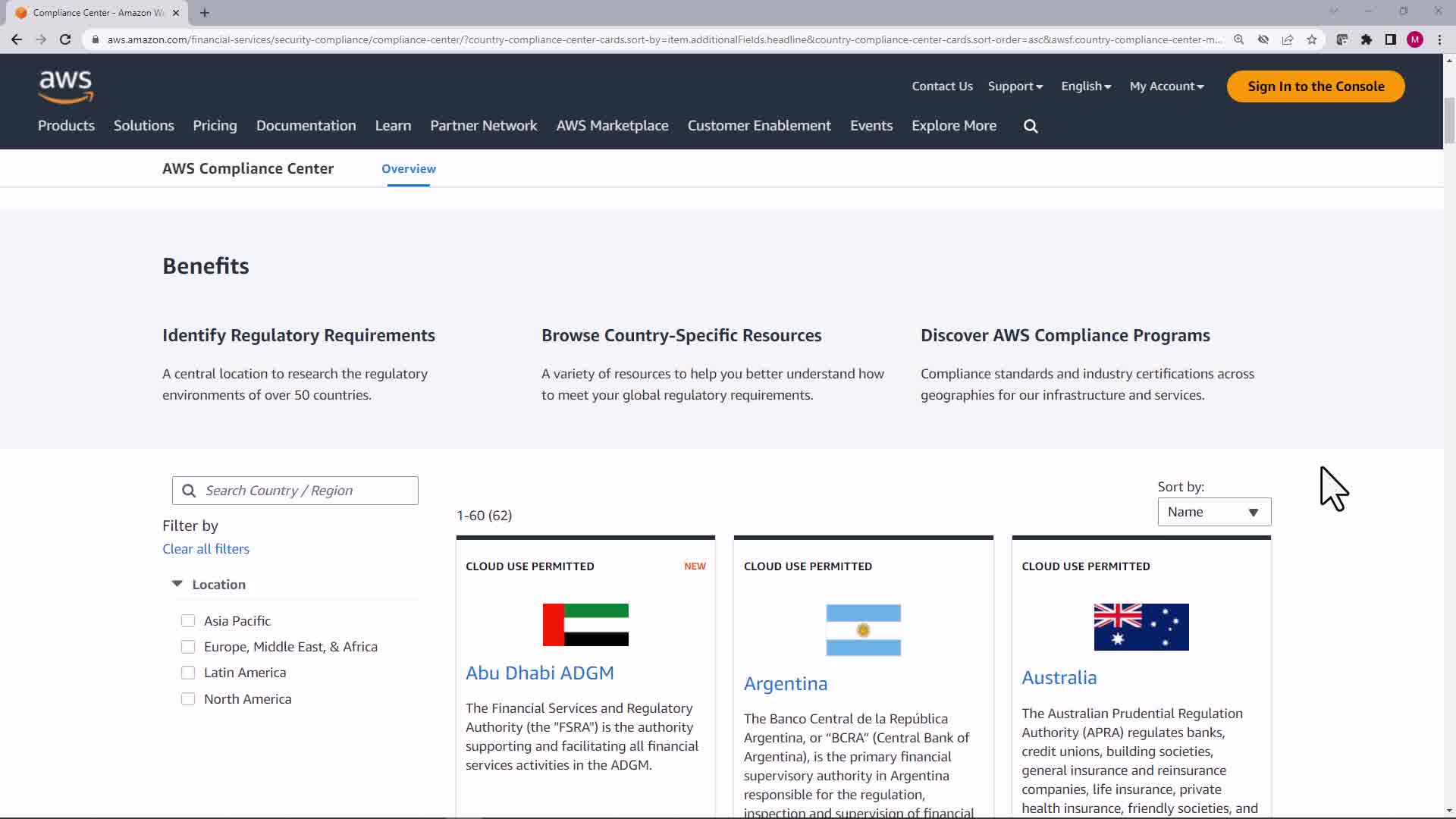This screenshot has height=819, width=1456.
Task: Select the Overview tab
Action: pyautogui.click(x=409, y=169)
